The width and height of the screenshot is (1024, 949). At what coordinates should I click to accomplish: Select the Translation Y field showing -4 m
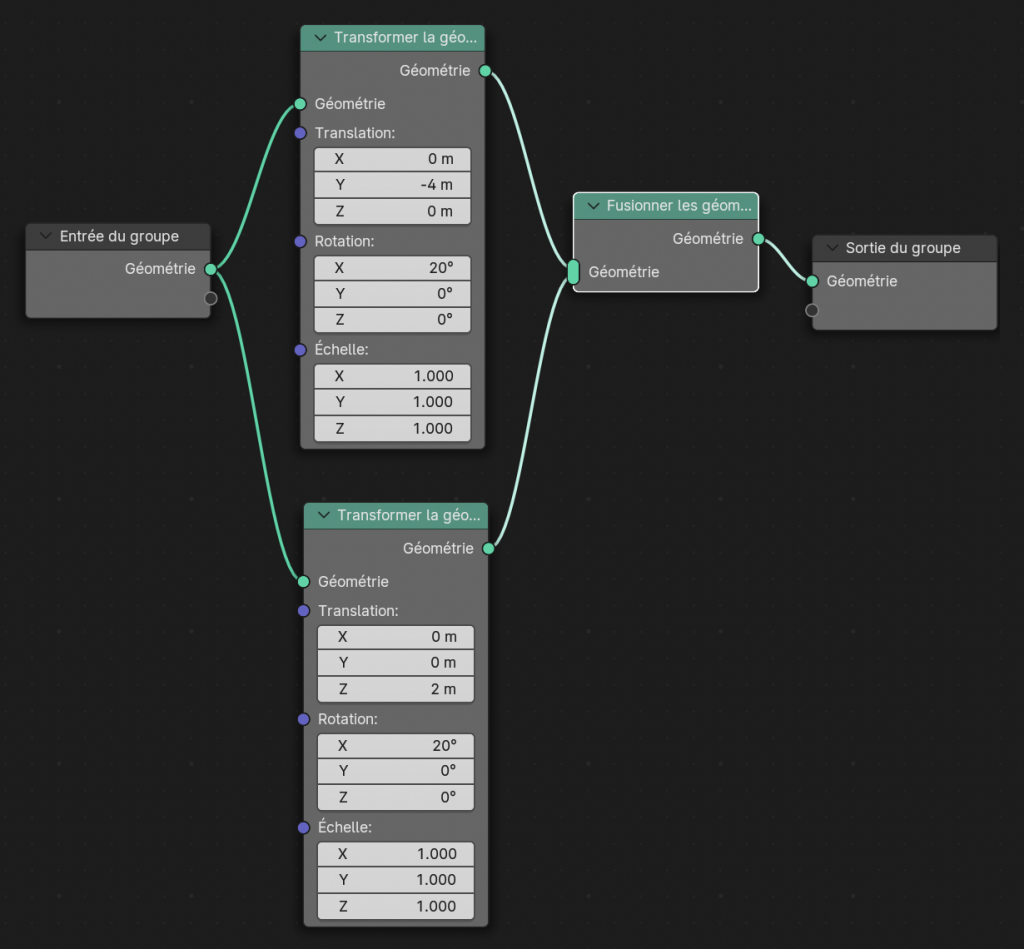(392, 185)
